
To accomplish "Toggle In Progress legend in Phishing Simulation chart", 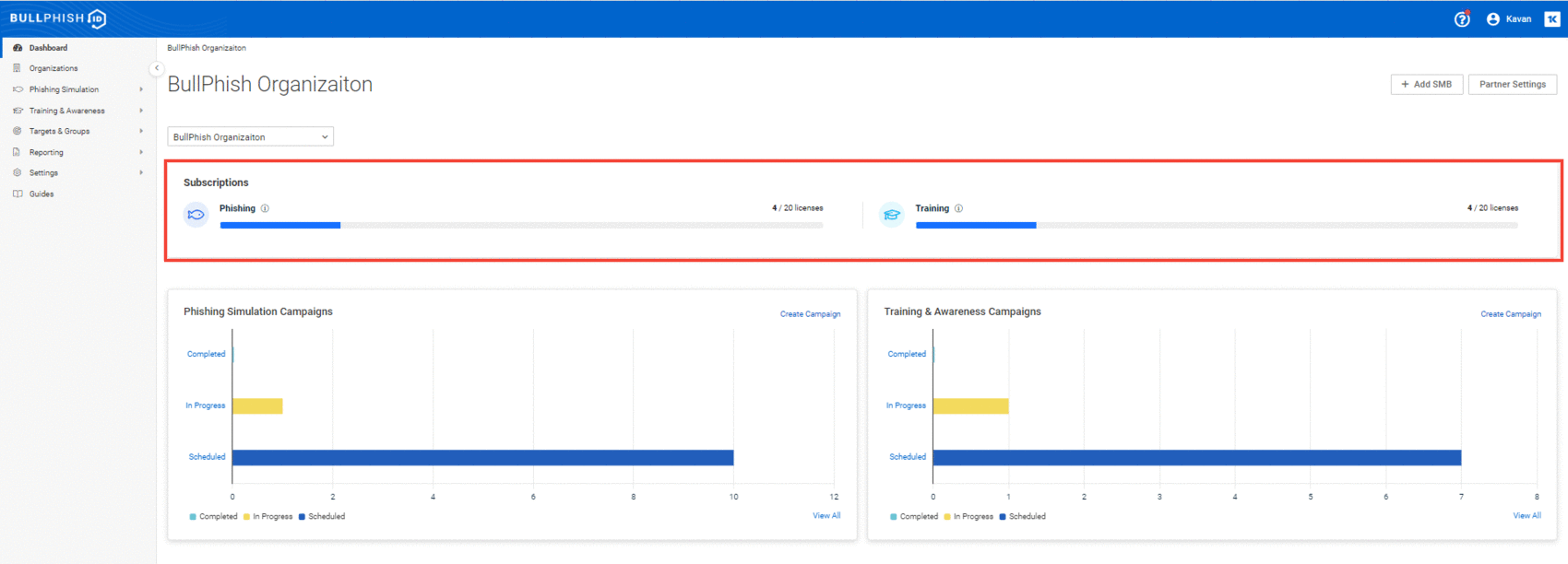I will point(267,517).
